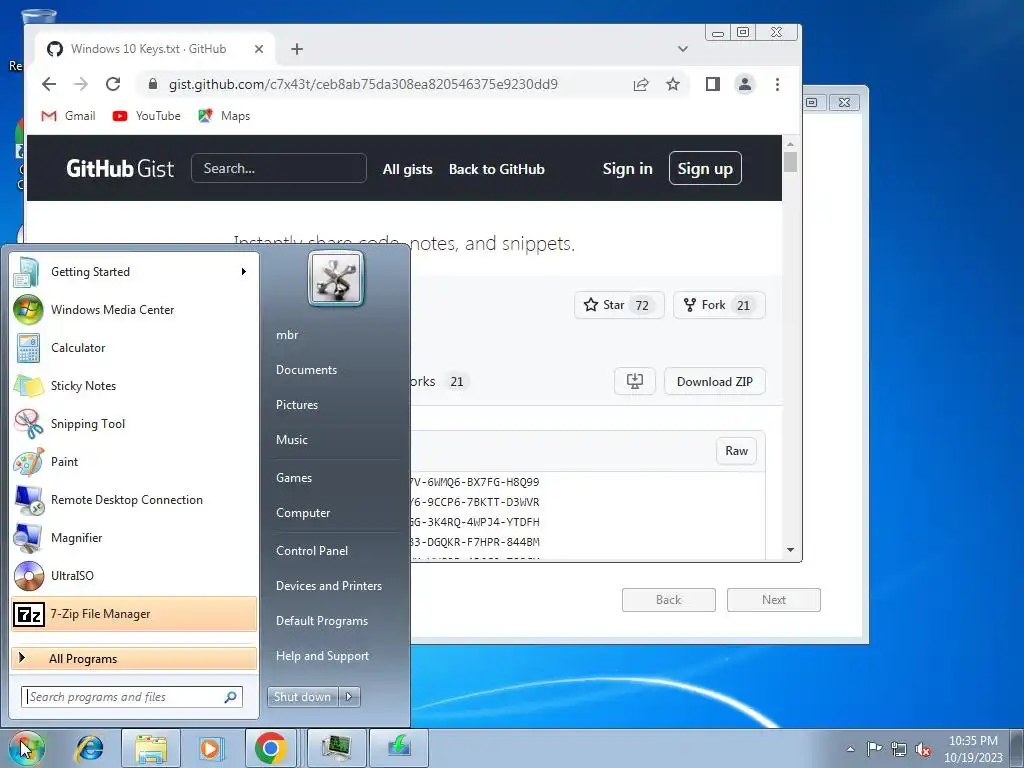Expand All Programs list

(x=134, y=658)
